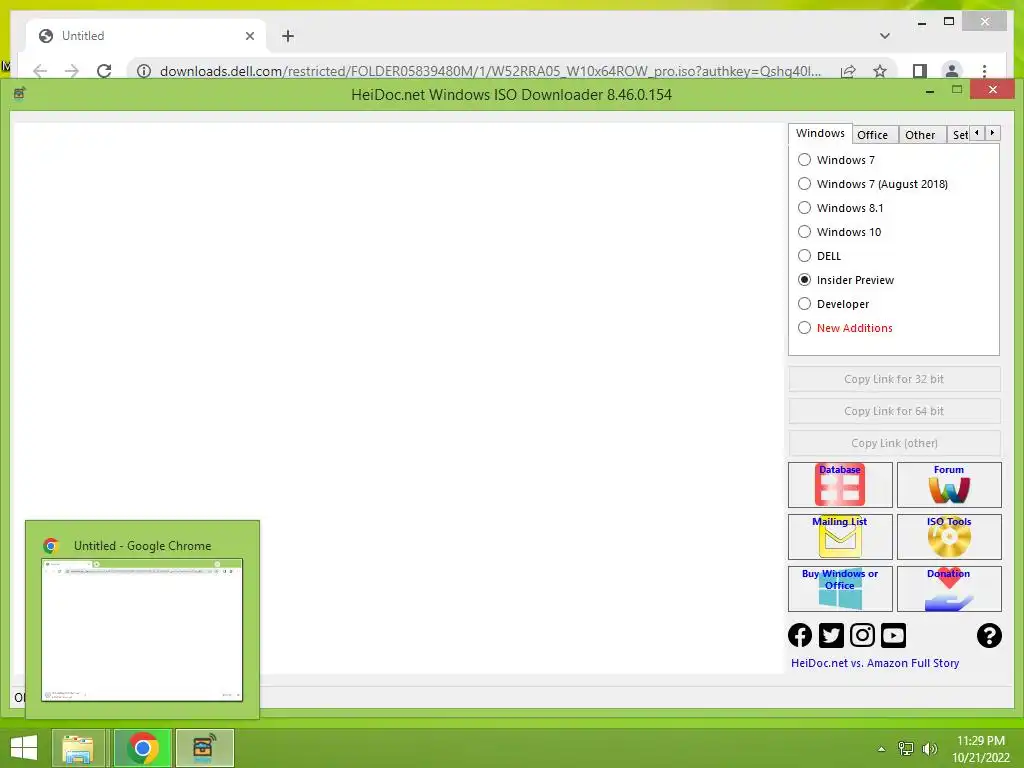Switch to the Office tab
This screenshot has width=1024, height=768.
pyautogui.click(x=875, y=135)
